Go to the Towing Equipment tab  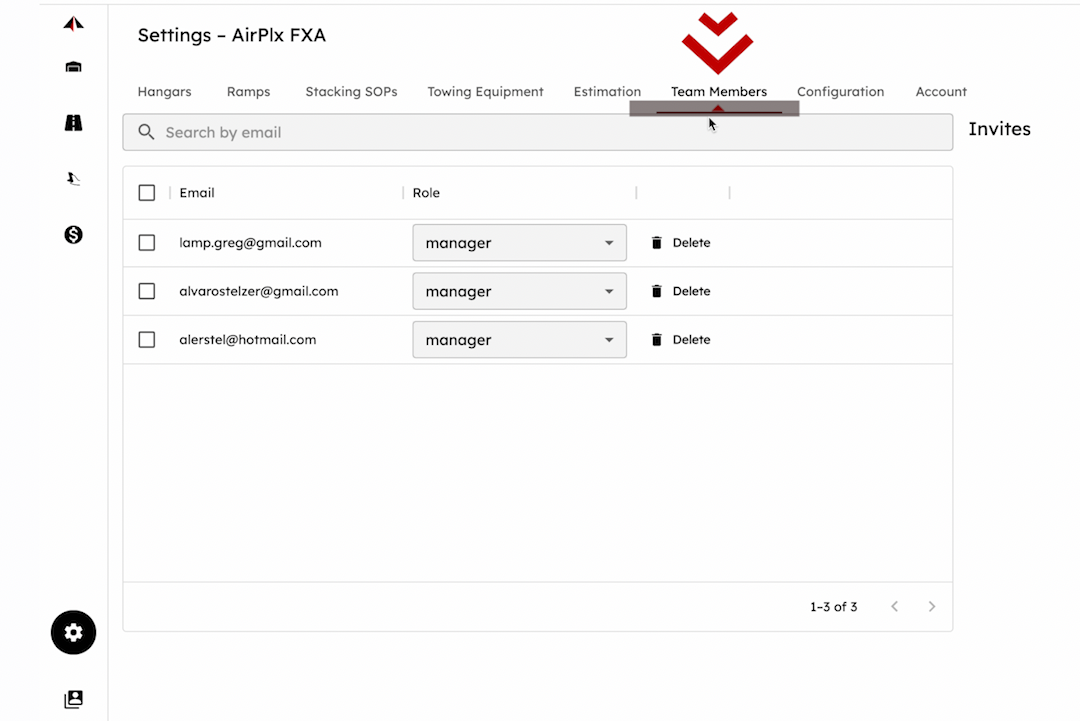coord(485,92)
